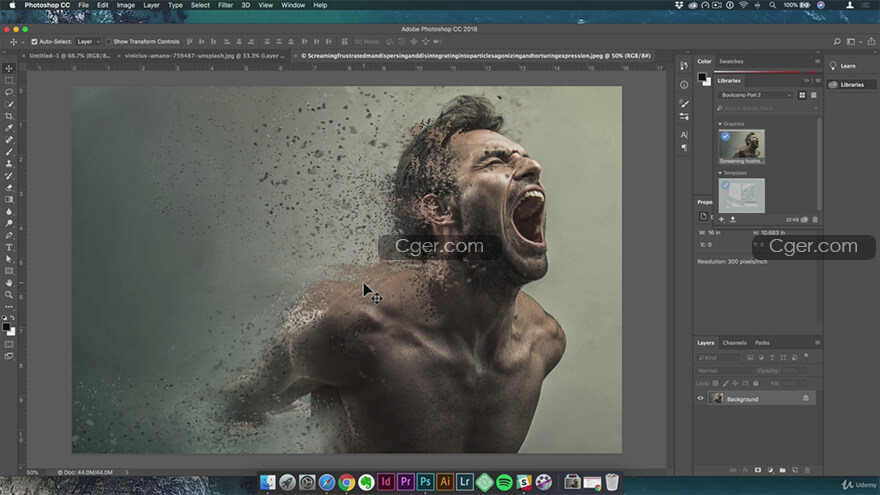This screenshot has height=495, width=880.
Task: Select the template thumbnail in Libraries
Action: click(x=741, y=195)
